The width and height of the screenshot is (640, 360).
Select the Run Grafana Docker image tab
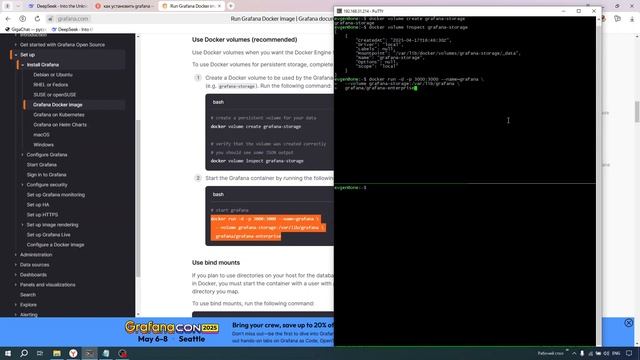click(192, 6)
